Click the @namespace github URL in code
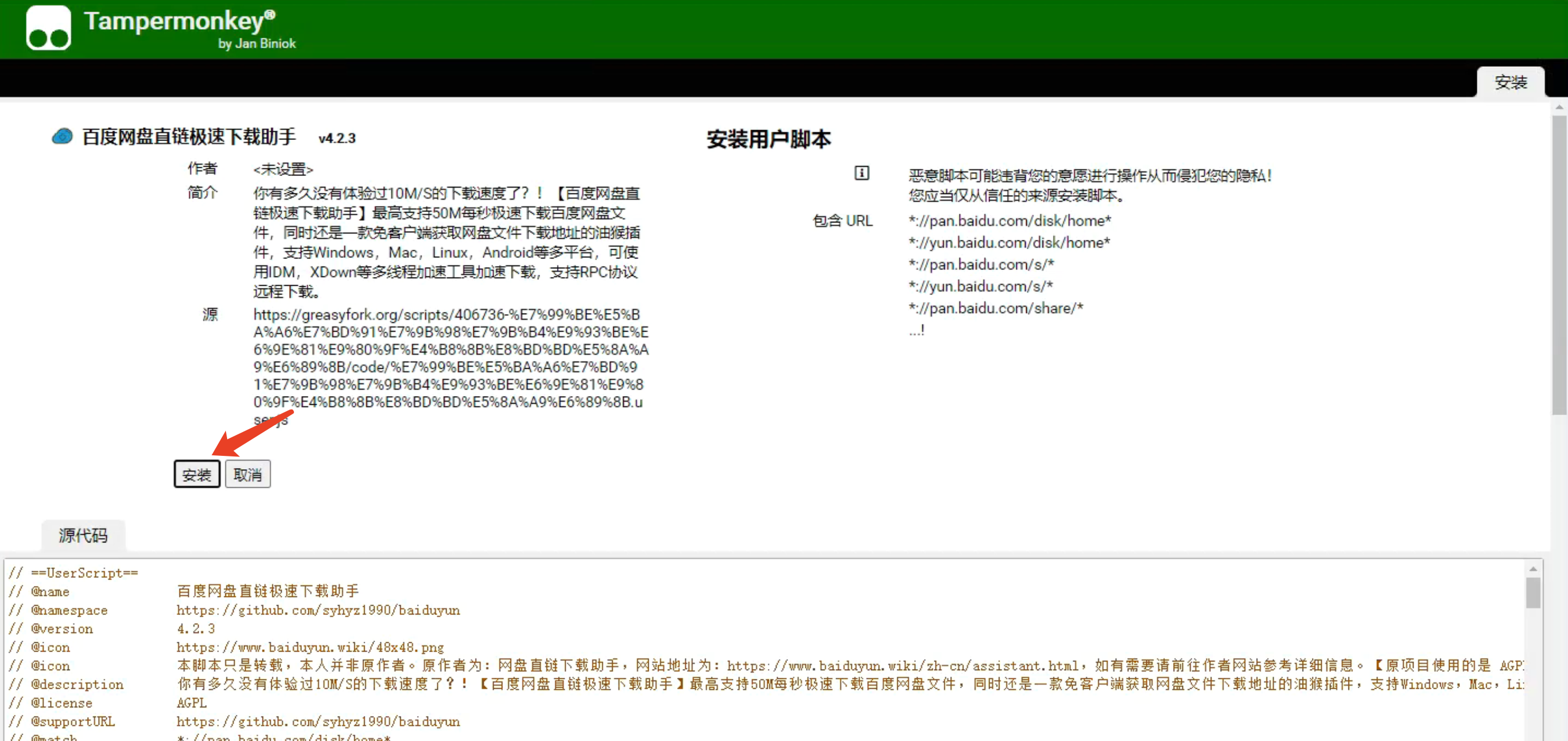Viewport: 1568px width, 741px height. pyautogui.click(x=318, y=610)
